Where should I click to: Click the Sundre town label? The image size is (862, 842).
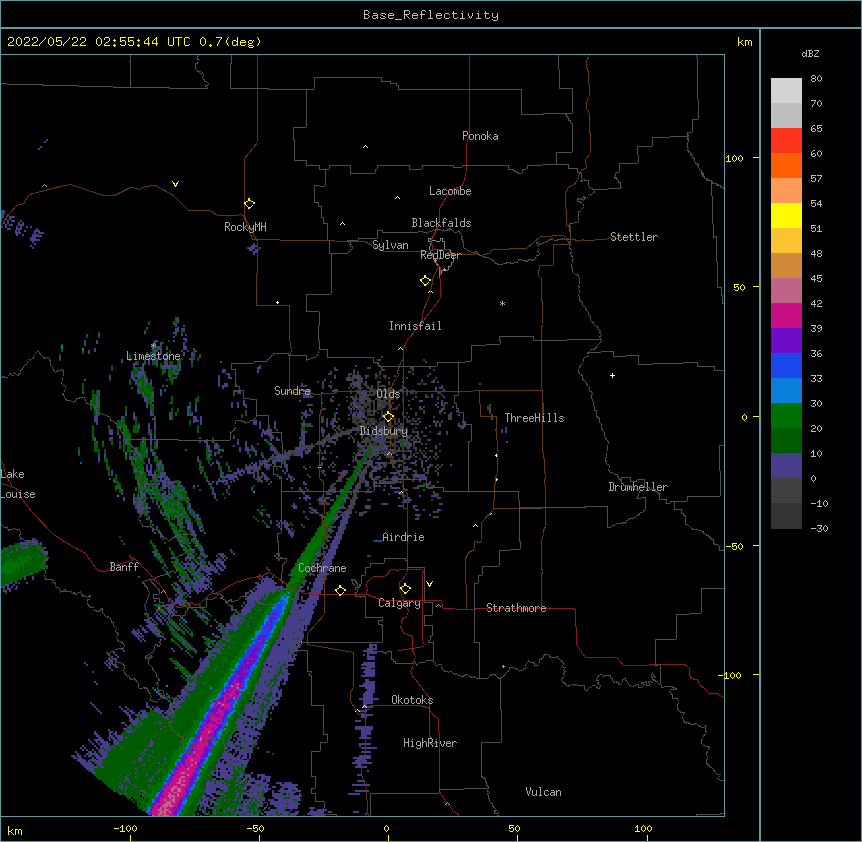[292, 391]
